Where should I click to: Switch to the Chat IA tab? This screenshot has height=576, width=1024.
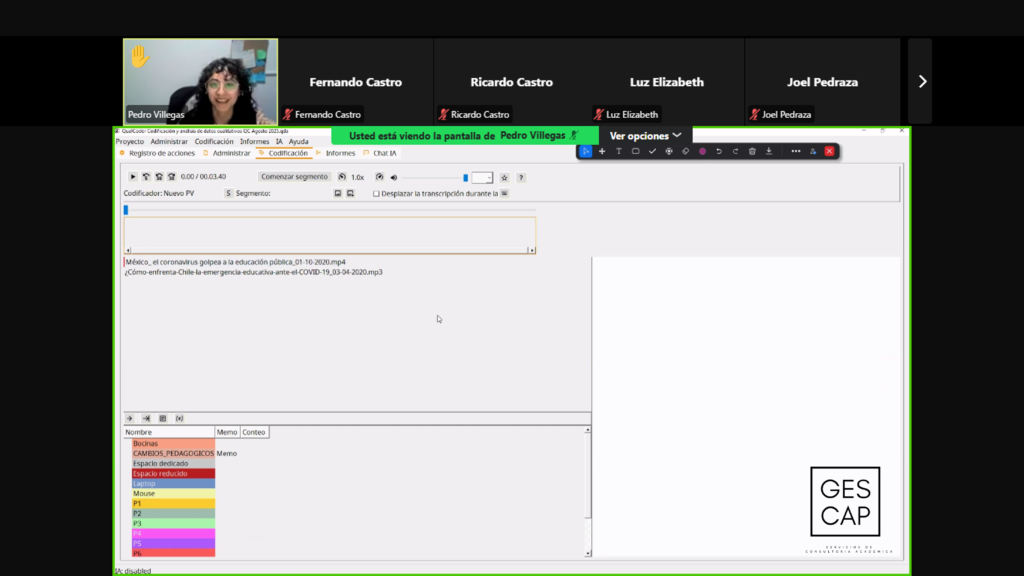[384, 153]
